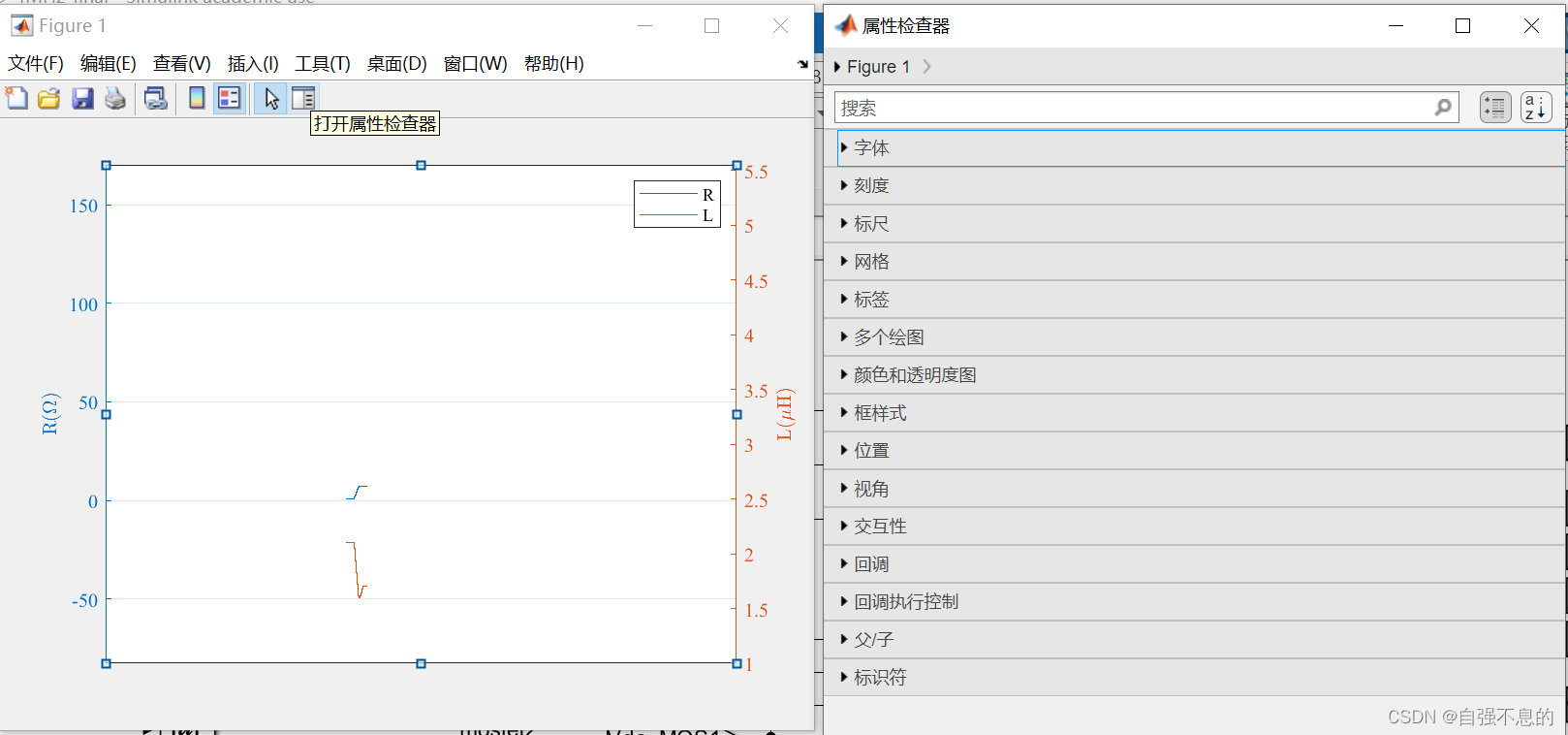The image size is (1568, 735).
Task: Collapse the triangle before Figure 1 breadcrumb
Action: click(x=837, y=66)
